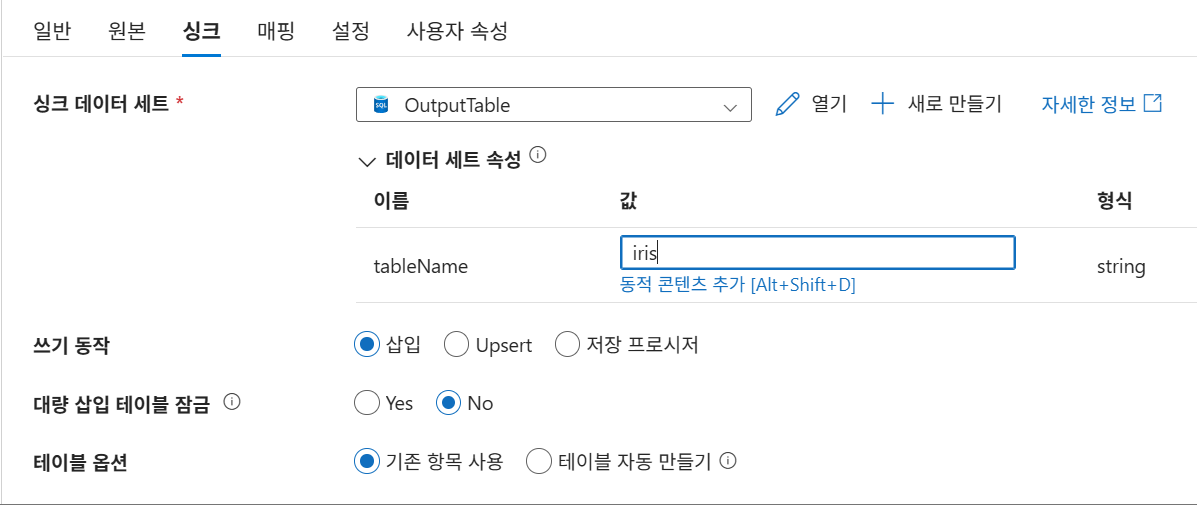Collapse the 데이터 세트 속성 section

[366, 161]
